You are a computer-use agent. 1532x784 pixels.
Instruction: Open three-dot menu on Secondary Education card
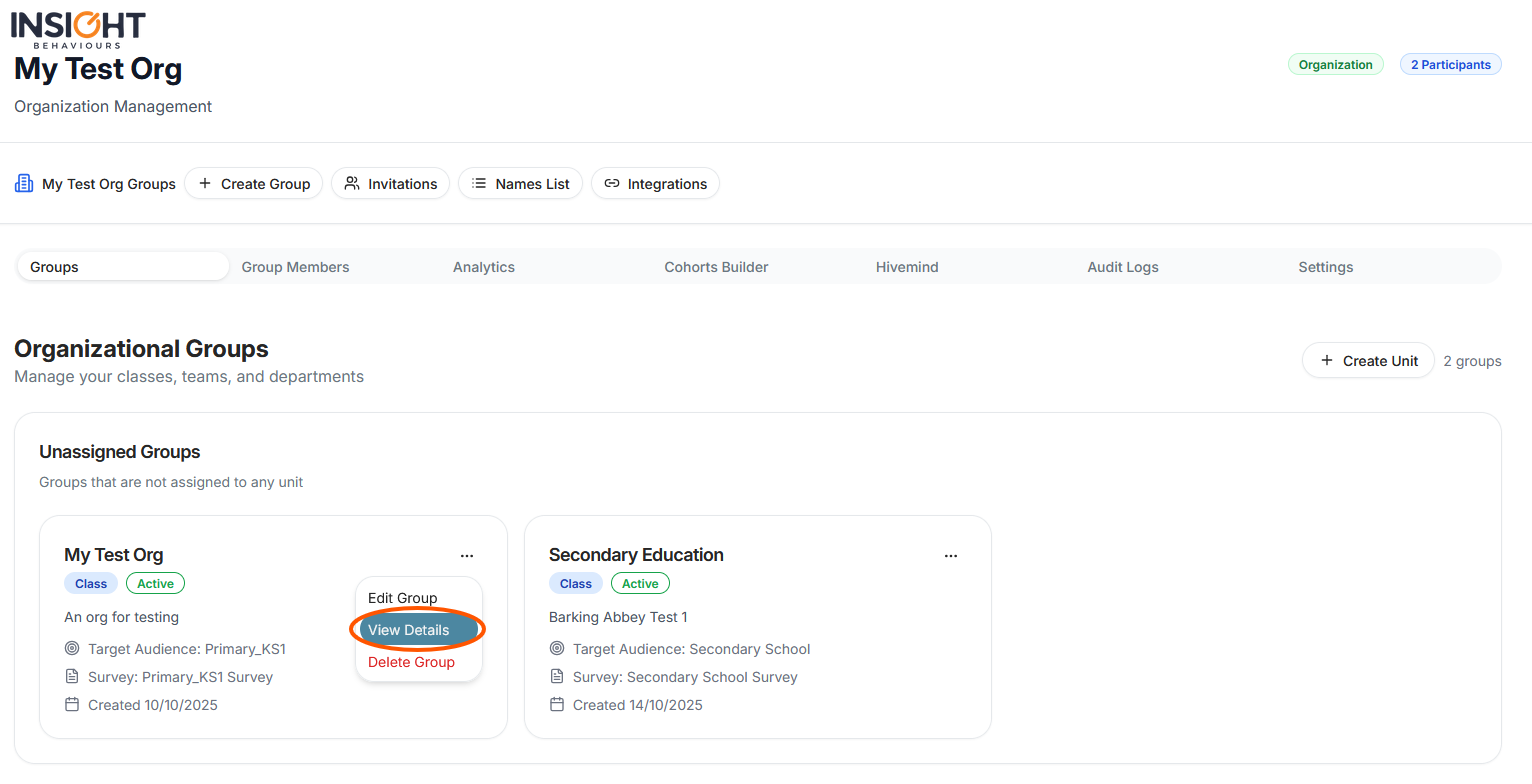[951, 556]
